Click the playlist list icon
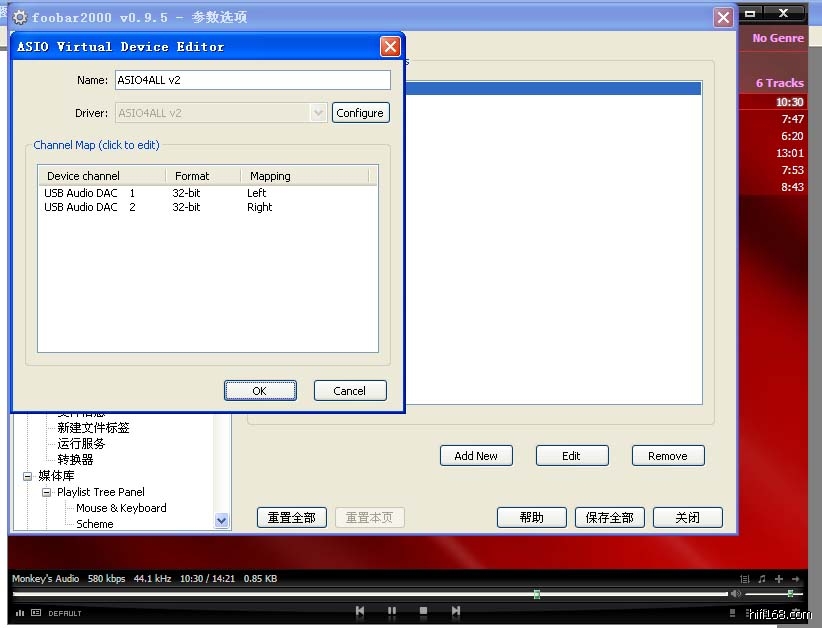 pyautogui.click(x=744, y=579)
